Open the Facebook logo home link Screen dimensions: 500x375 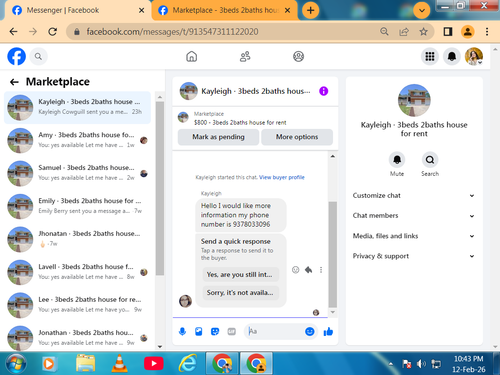tap(16, 56)
